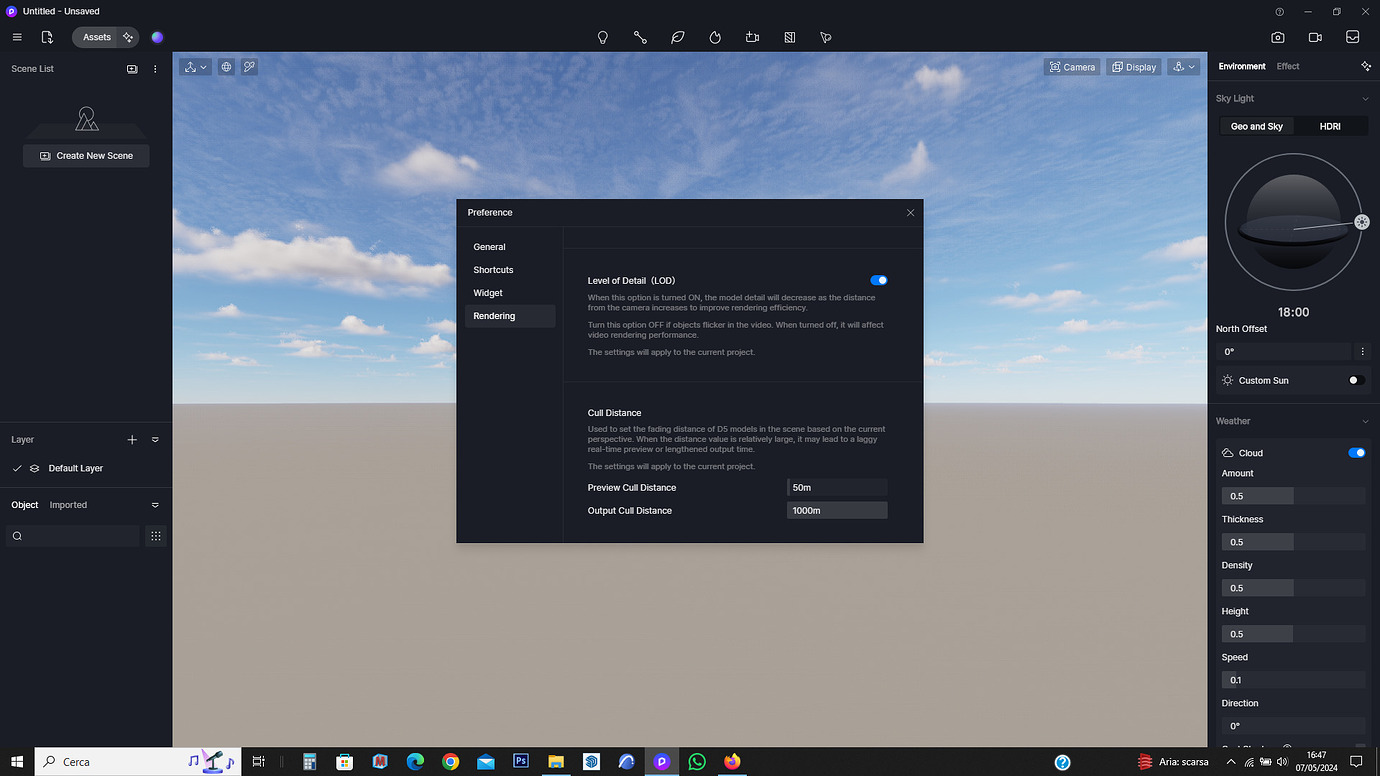Turn off the Cloud weather toggle

point(1356,452)
